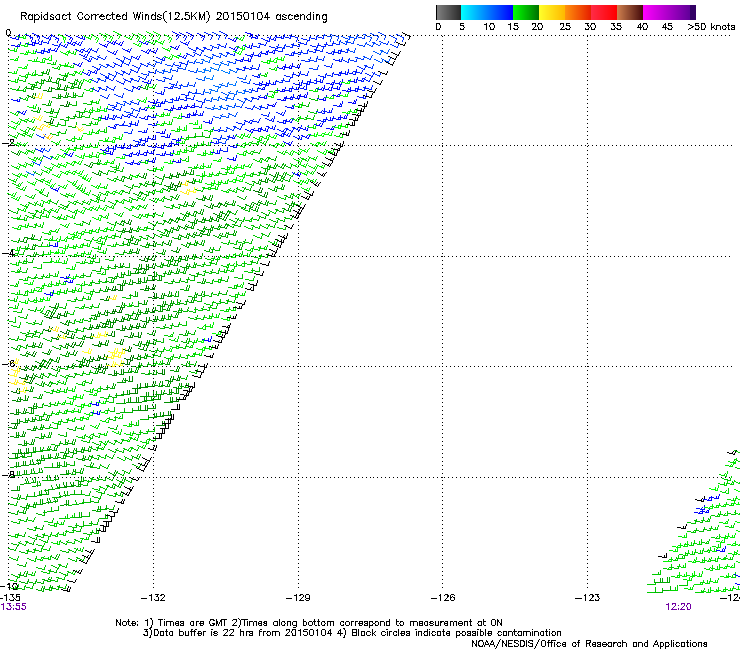Screen dimensions: 740x650
Task: Click the '25' legend scale label
Action: 565,27
